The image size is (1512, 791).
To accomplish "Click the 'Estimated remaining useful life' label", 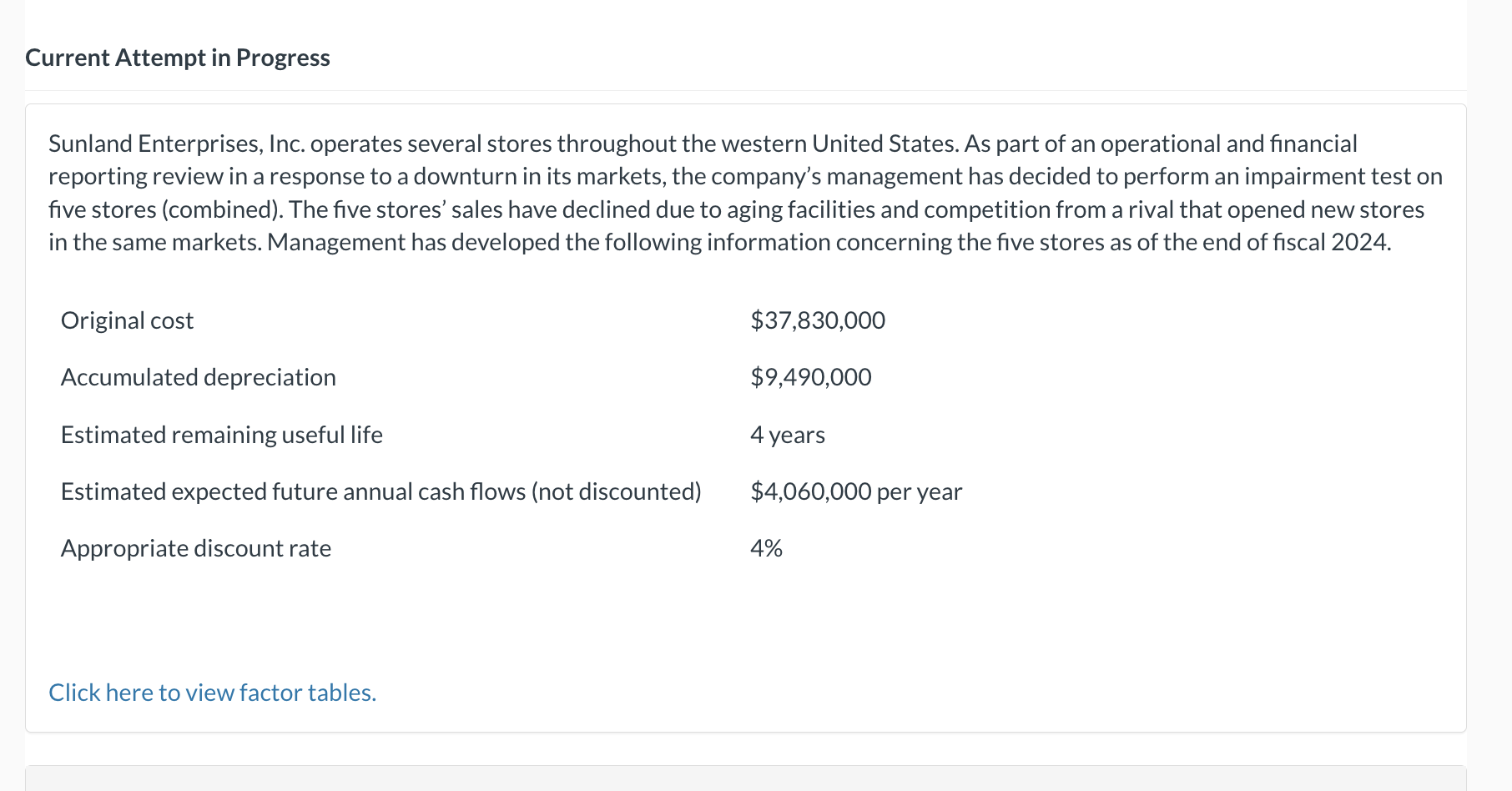I will (x=221, y=435).
